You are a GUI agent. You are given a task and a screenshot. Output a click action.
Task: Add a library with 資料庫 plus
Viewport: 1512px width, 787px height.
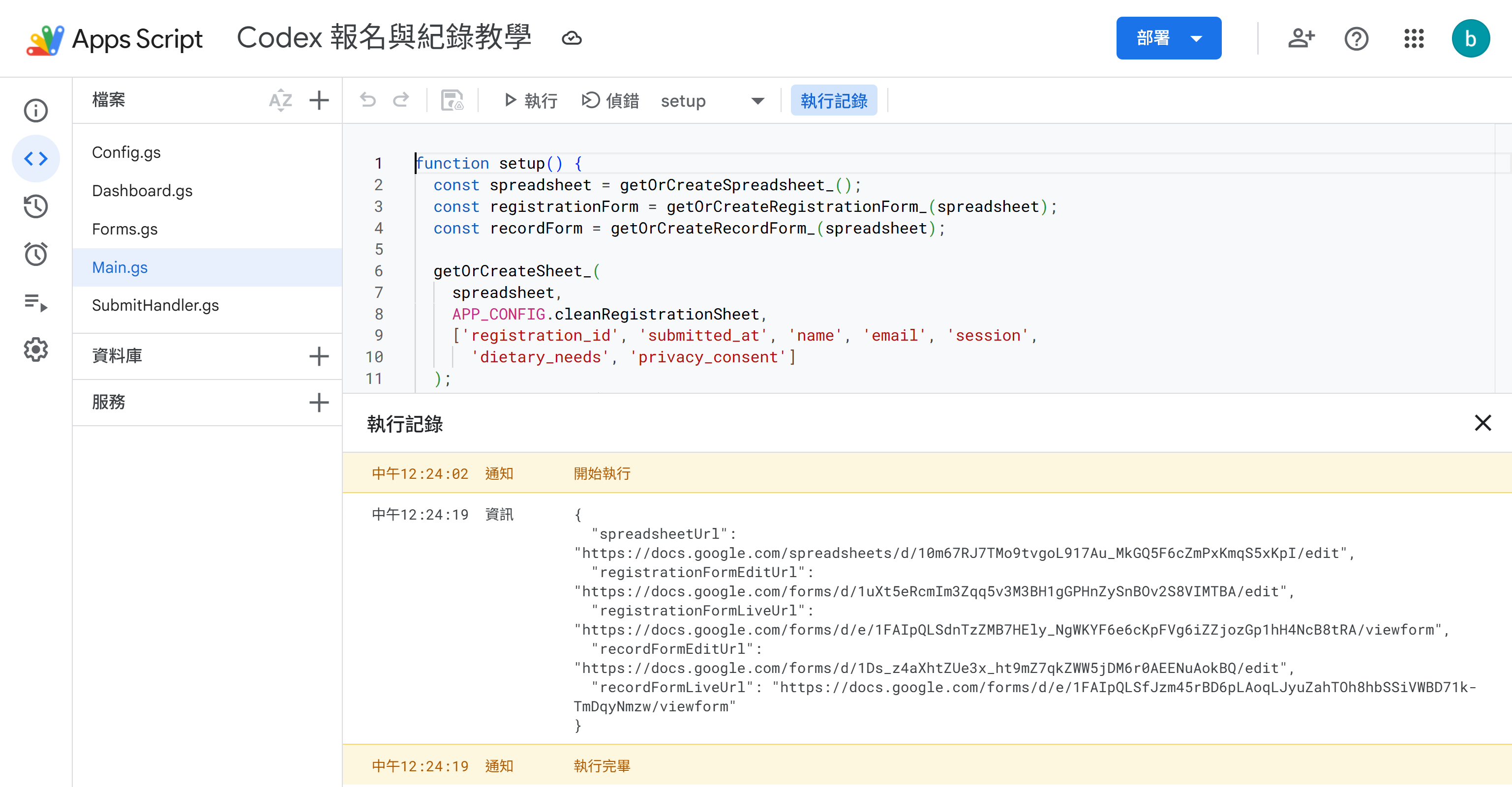pos(319,356)
